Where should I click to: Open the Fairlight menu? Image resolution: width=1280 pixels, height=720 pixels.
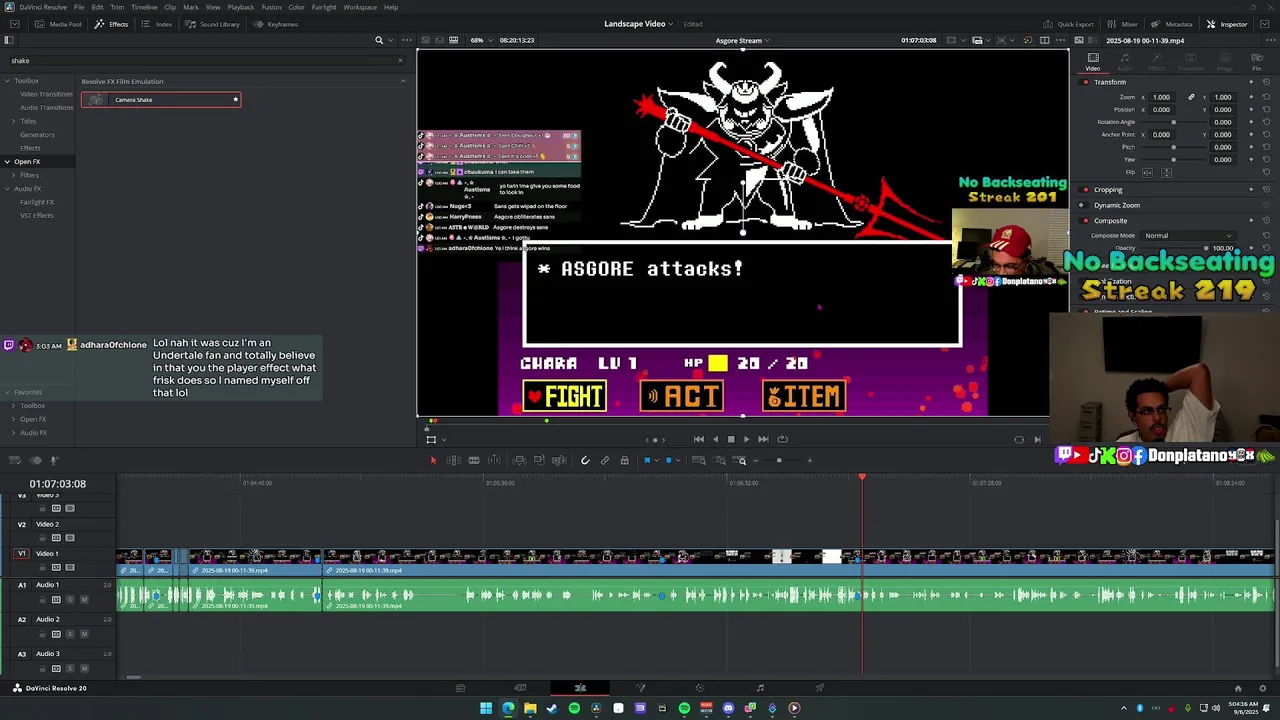(x=324, y=7)
